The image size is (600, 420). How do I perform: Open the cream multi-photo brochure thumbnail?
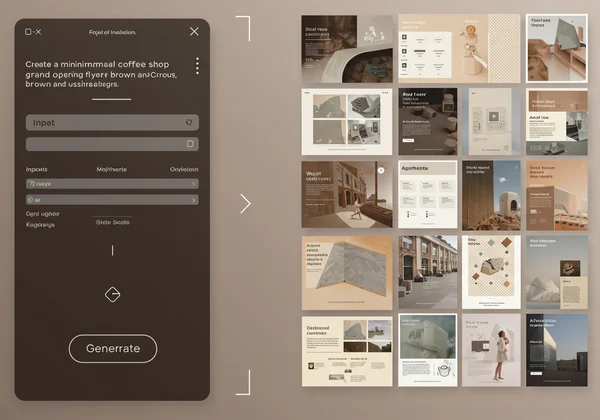pos(347,351)
